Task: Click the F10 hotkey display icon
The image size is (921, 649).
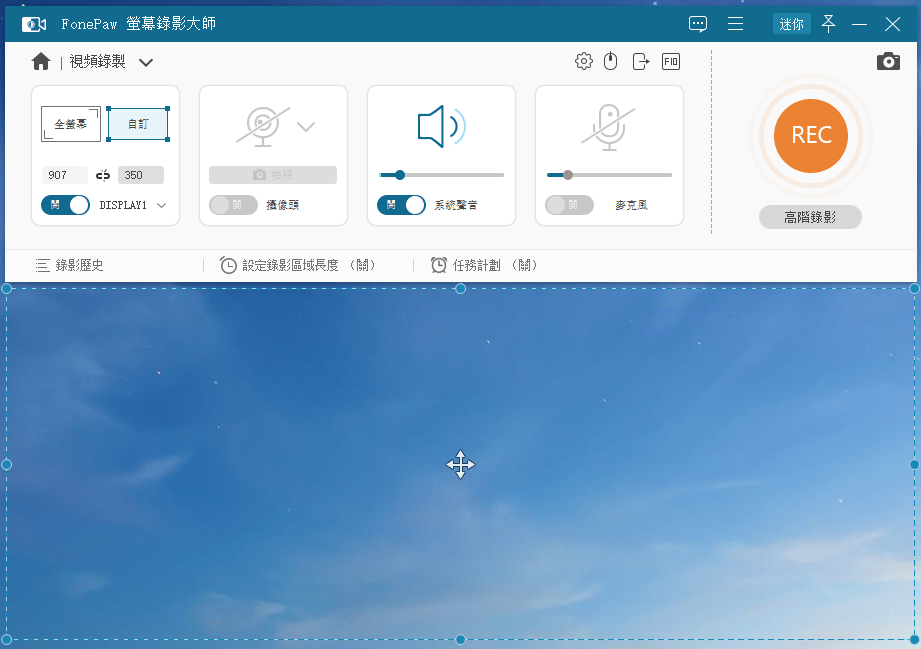Action: [670, 61]
